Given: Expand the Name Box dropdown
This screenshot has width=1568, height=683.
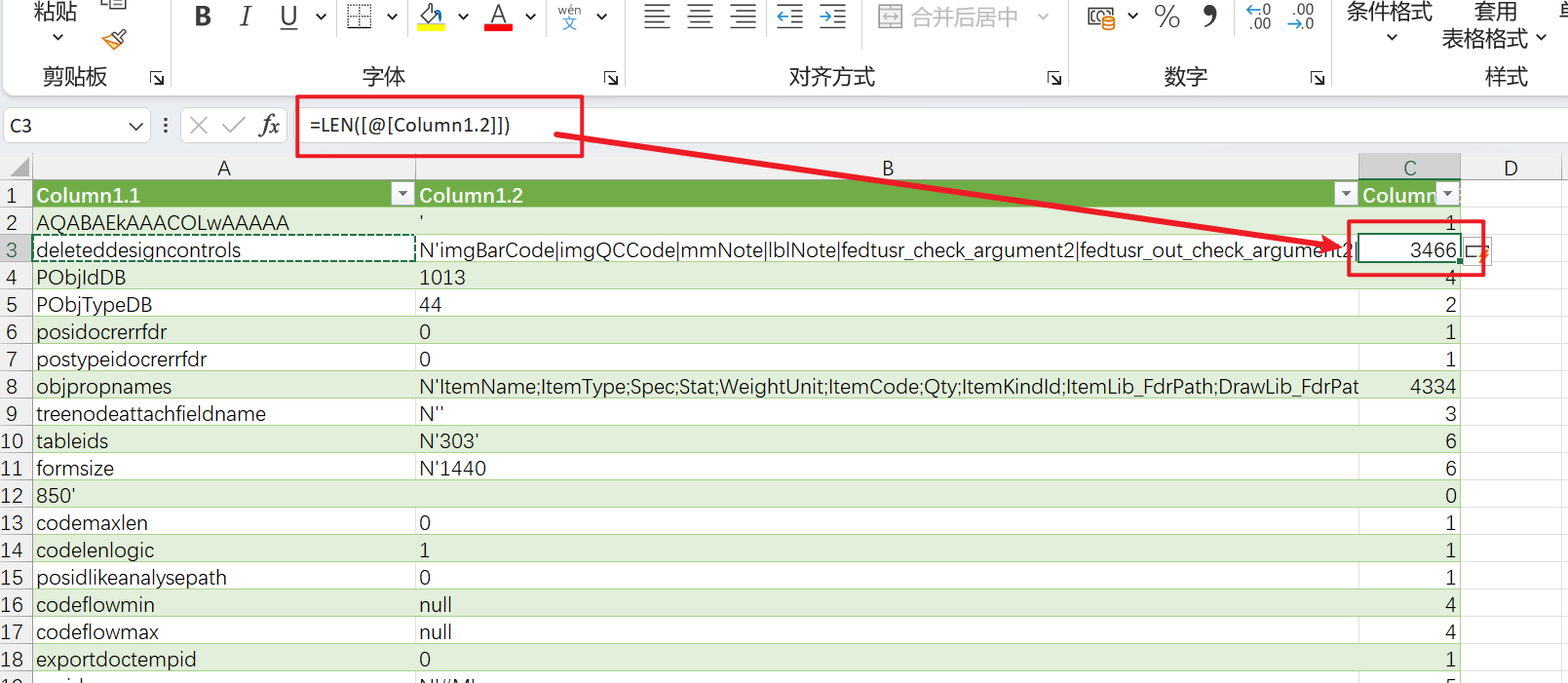Looking at the screenshot, I should tap(135, 126).
